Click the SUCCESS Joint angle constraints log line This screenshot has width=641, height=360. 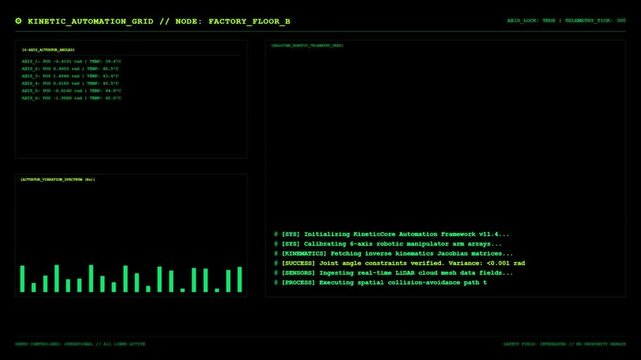click(x=399, y=264)
